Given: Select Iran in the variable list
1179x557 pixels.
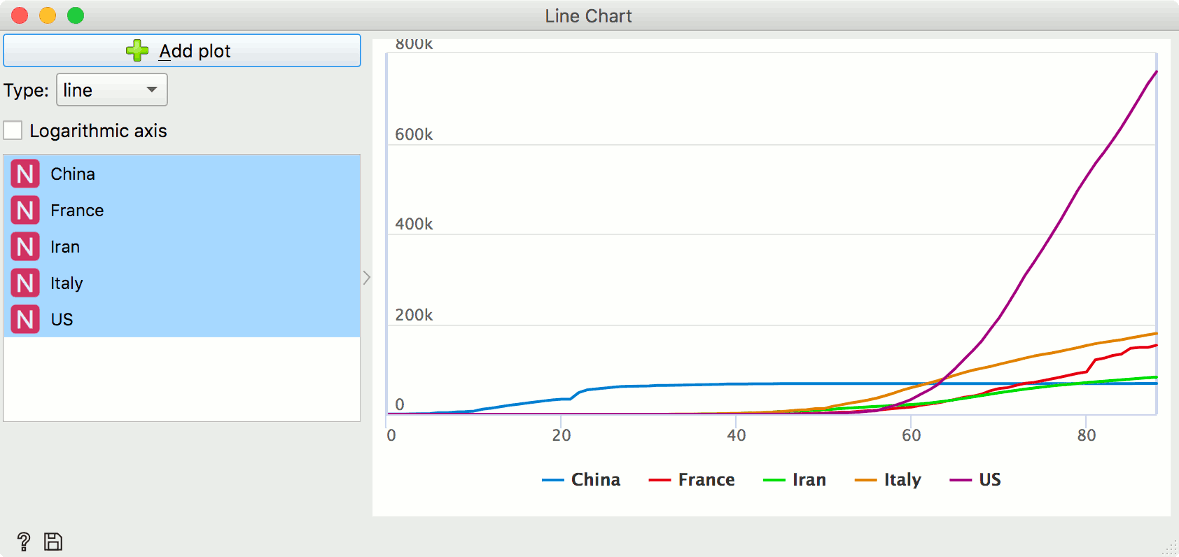Looking at the screenshot, I should coord(182,247).
